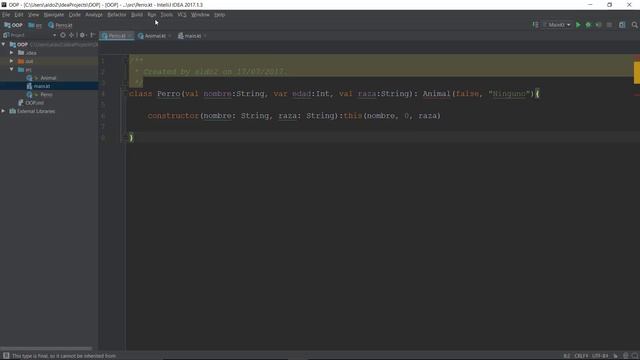Click the Search Everywhere magnifier icon
The image size is (640, 360).
[x=635, y=25]
